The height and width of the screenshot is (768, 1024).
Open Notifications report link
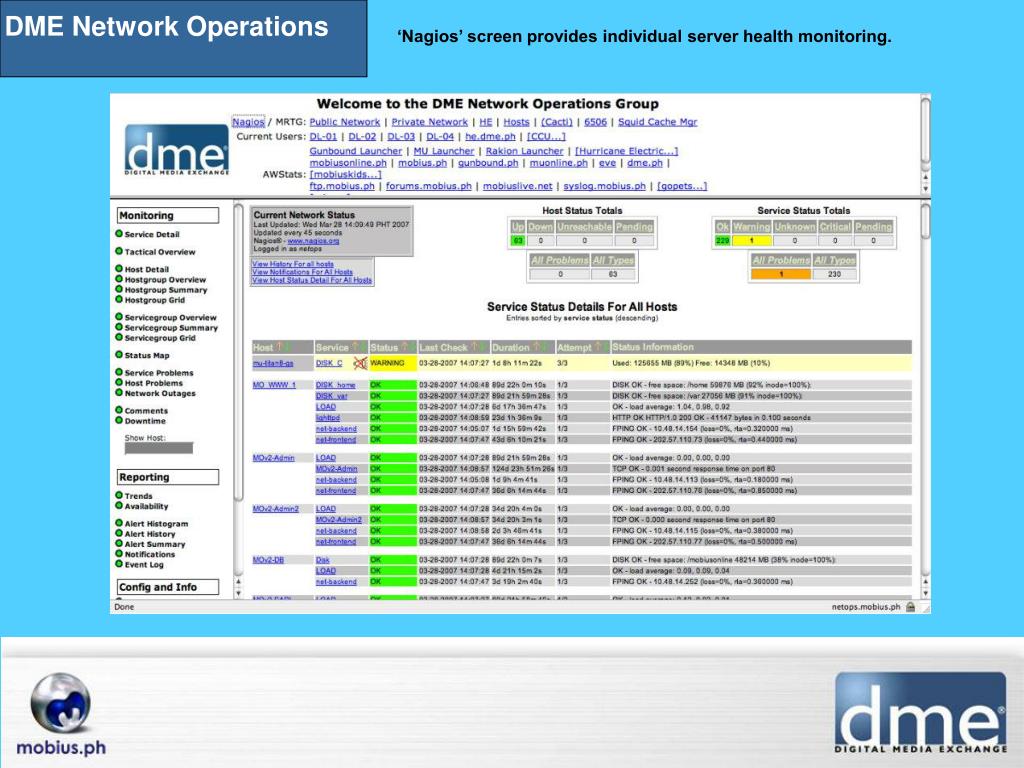coord(150,554)
